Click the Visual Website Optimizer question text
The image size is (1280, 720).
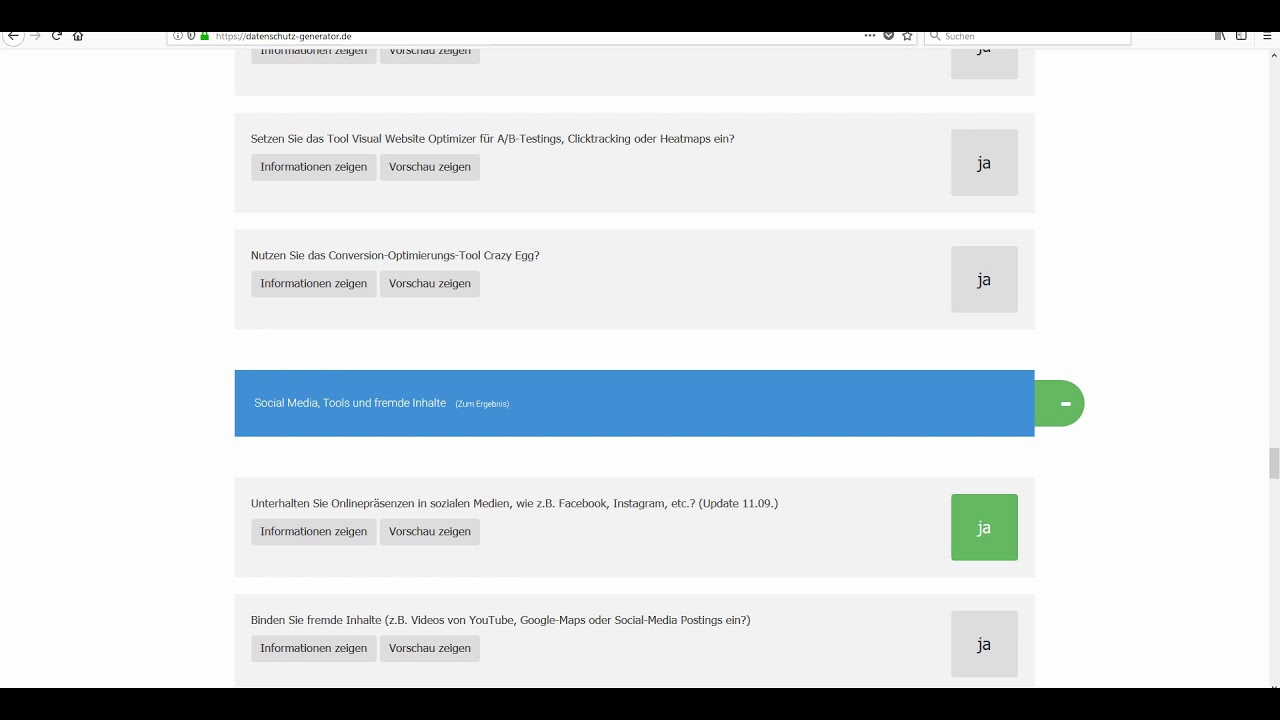pos(492,139)
